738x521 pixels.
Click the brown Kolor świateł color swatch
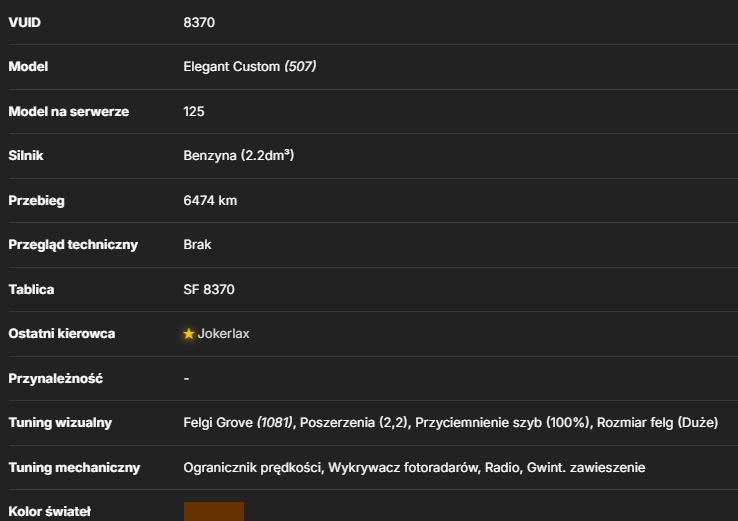click(214, 511)
